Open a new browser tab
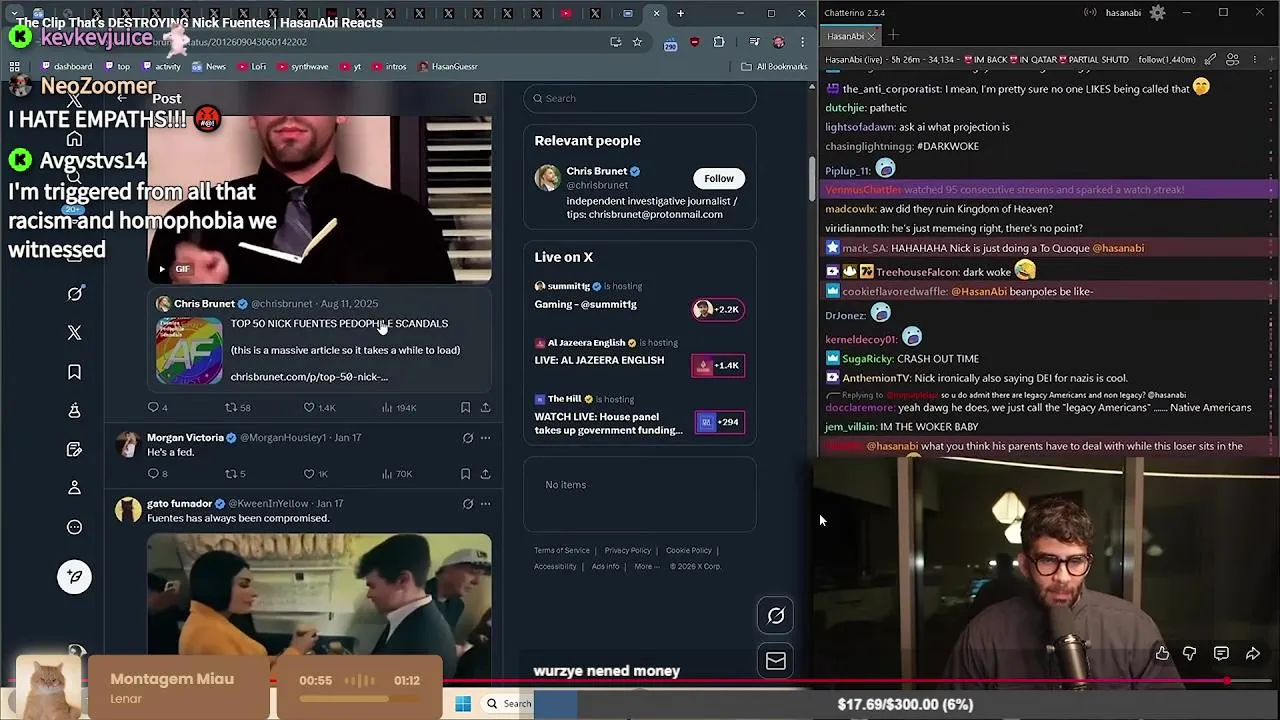Image resolution: width=1280 pixels, height=720 pixels. coord(680,13)
